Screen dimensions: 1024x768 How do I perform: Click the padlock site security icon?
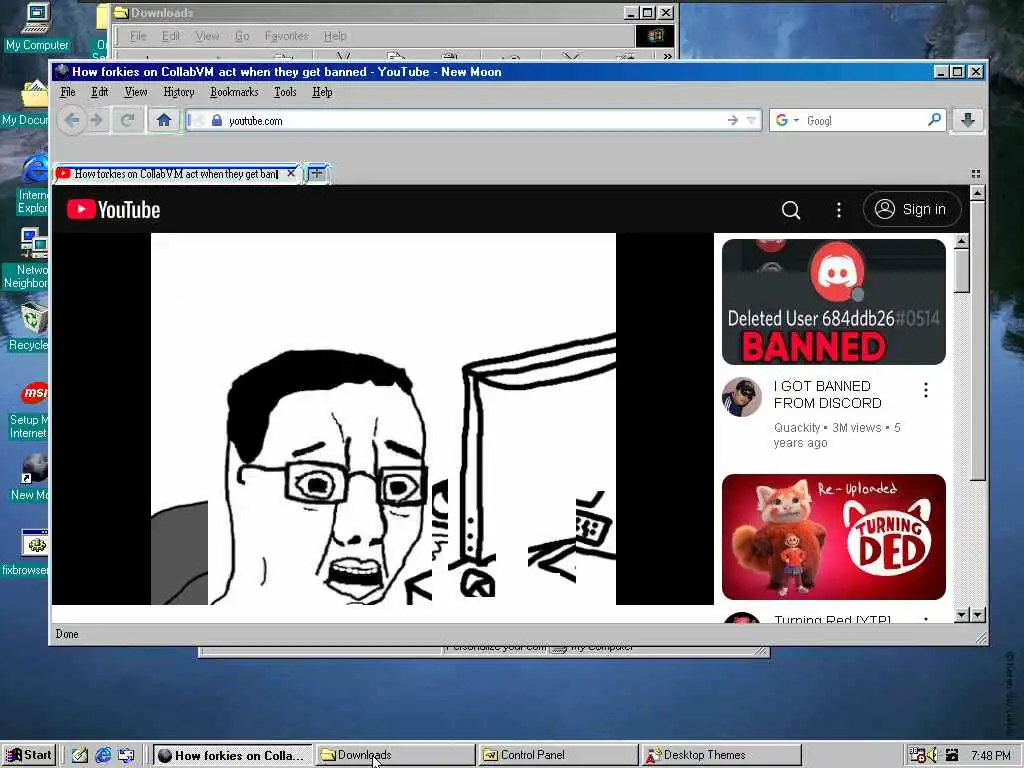pos(217,121)
